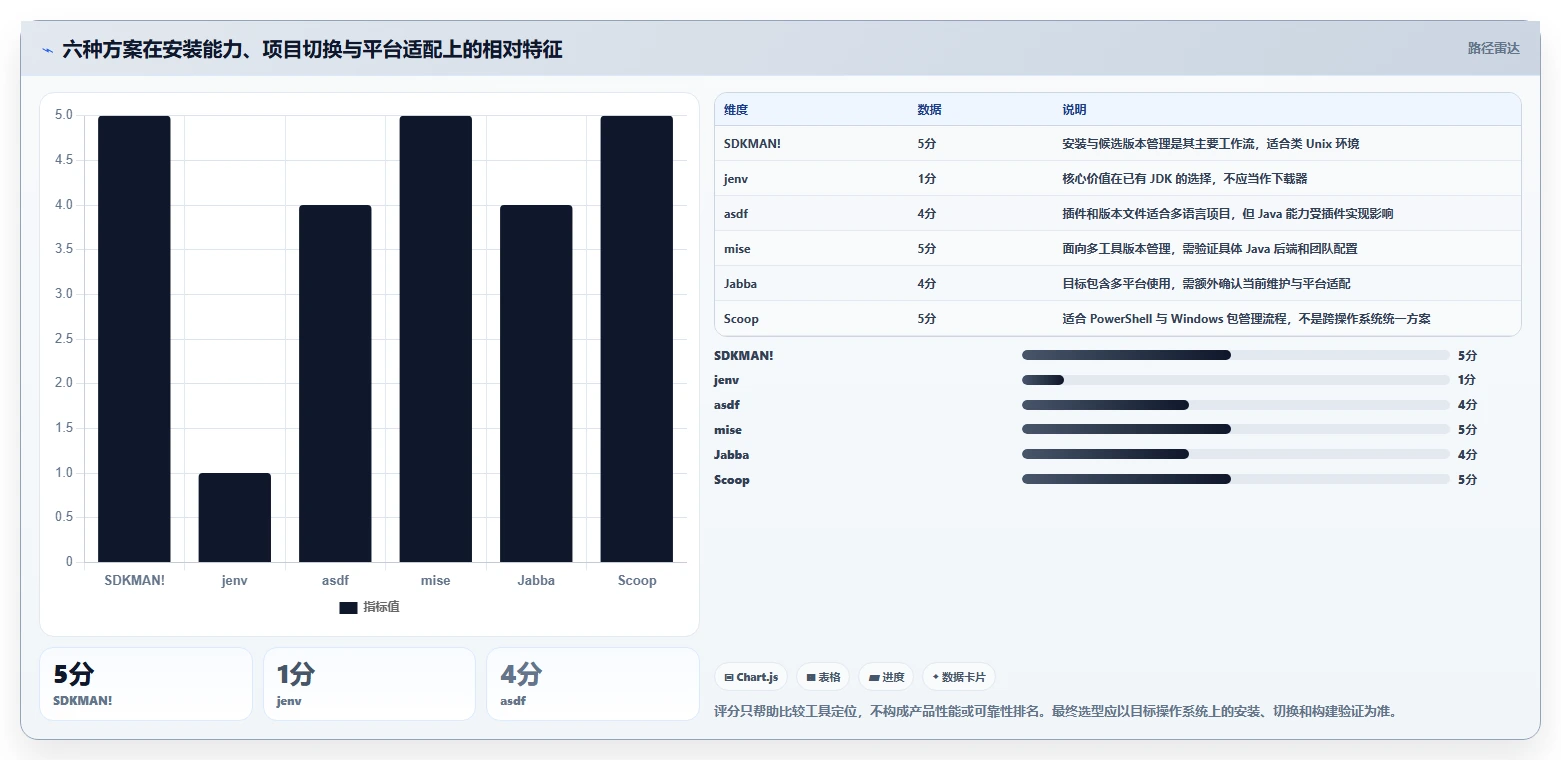Open the asdf 4分 data card
Viewport: 1561px width, 760px height.
tap(593, 684)
